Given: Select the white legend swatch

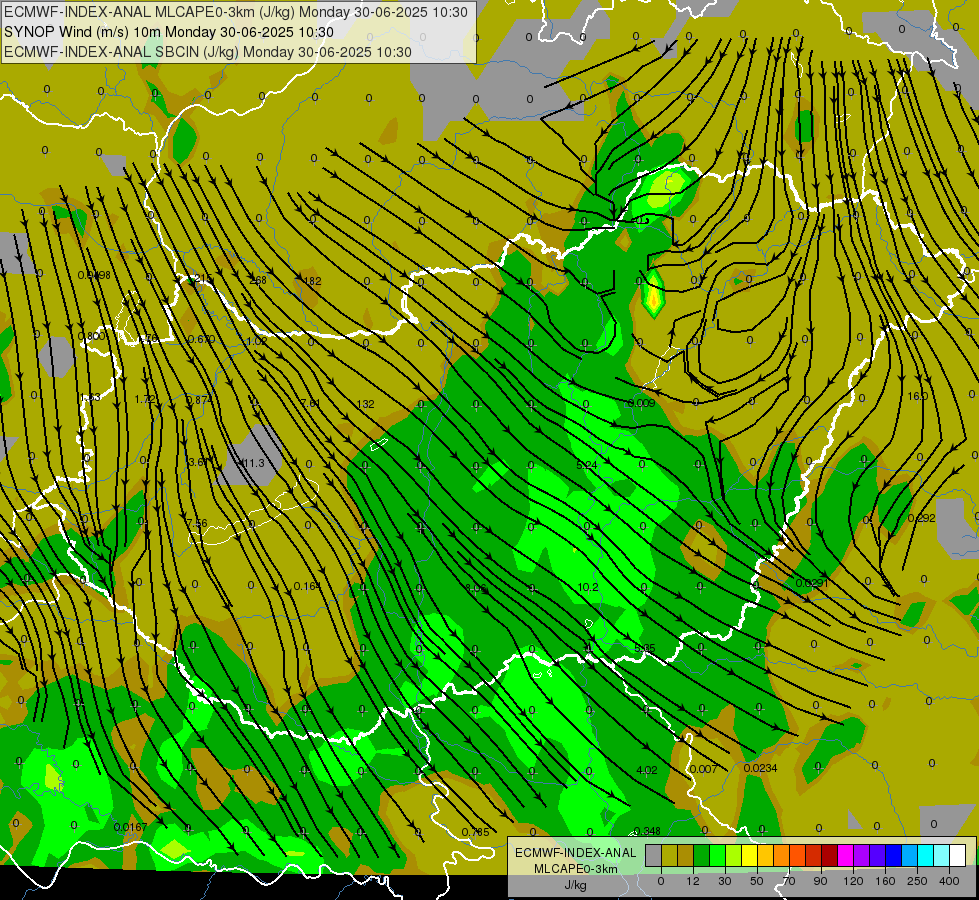Looking at the screenshot, I should [x=958, y=855].
